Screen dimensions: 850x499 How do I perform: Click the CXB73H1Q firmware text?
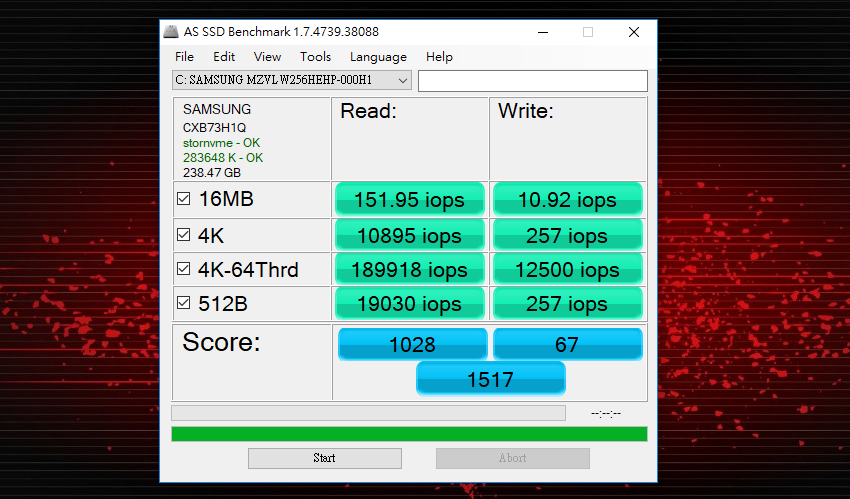tap(215, 128)
